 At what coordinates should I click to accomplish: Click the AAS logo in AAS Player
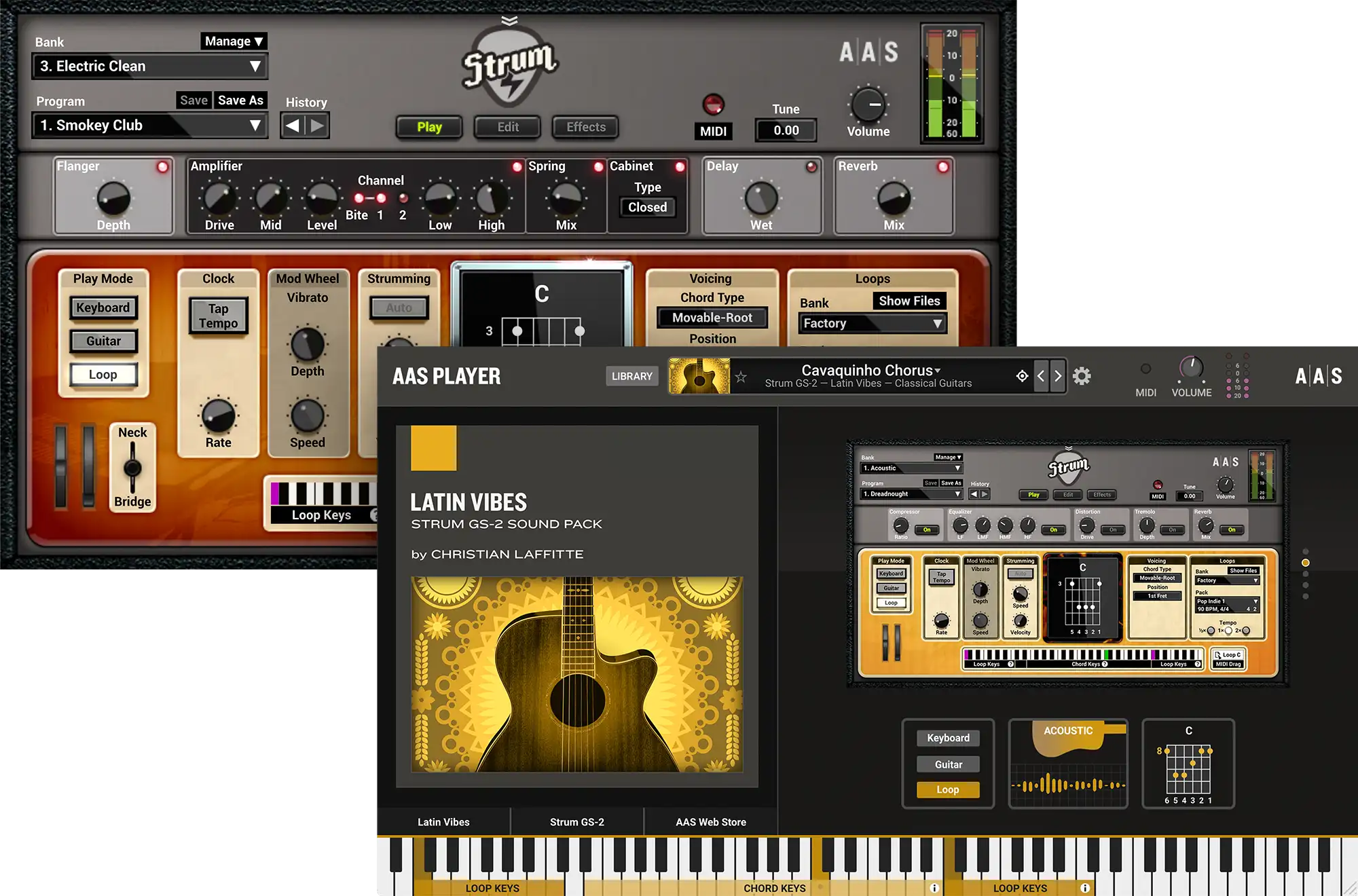tap(1318, 376)
